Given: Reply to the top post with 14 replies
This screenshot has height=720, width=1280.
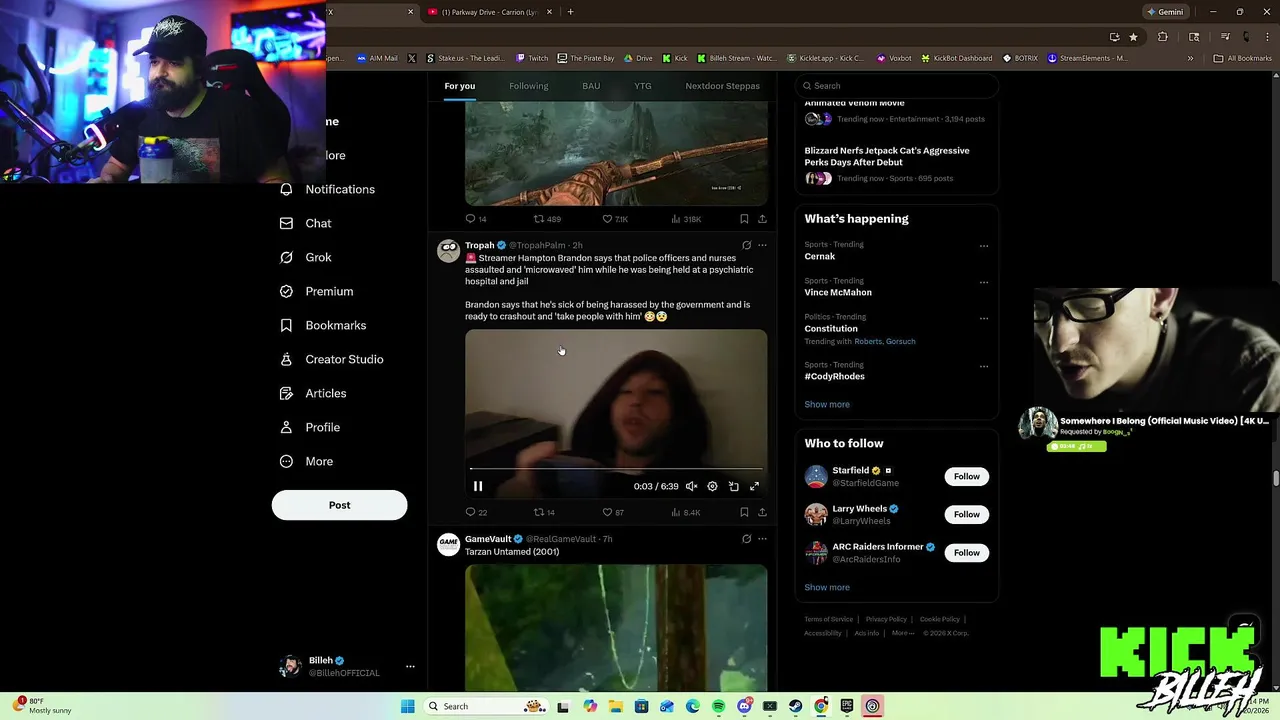Looking at the screenshot, I should (x=476, y=219).
